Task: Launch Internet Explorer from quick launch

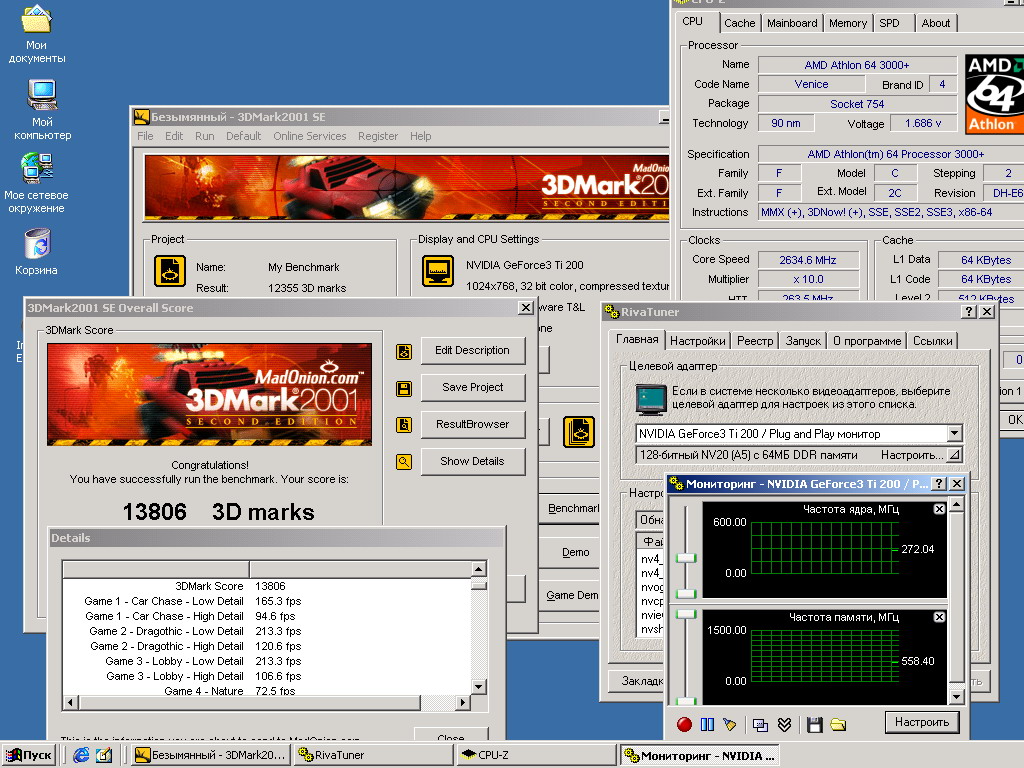Action: [81, 755]
